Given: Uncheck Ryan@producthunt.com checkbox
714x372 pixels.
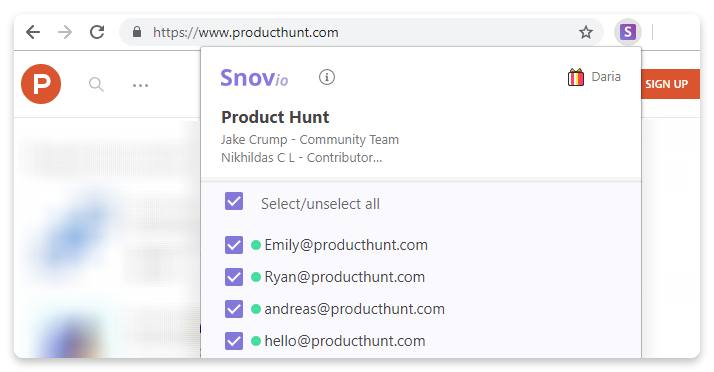Looking at the screenshot, I should click(234, 277).
